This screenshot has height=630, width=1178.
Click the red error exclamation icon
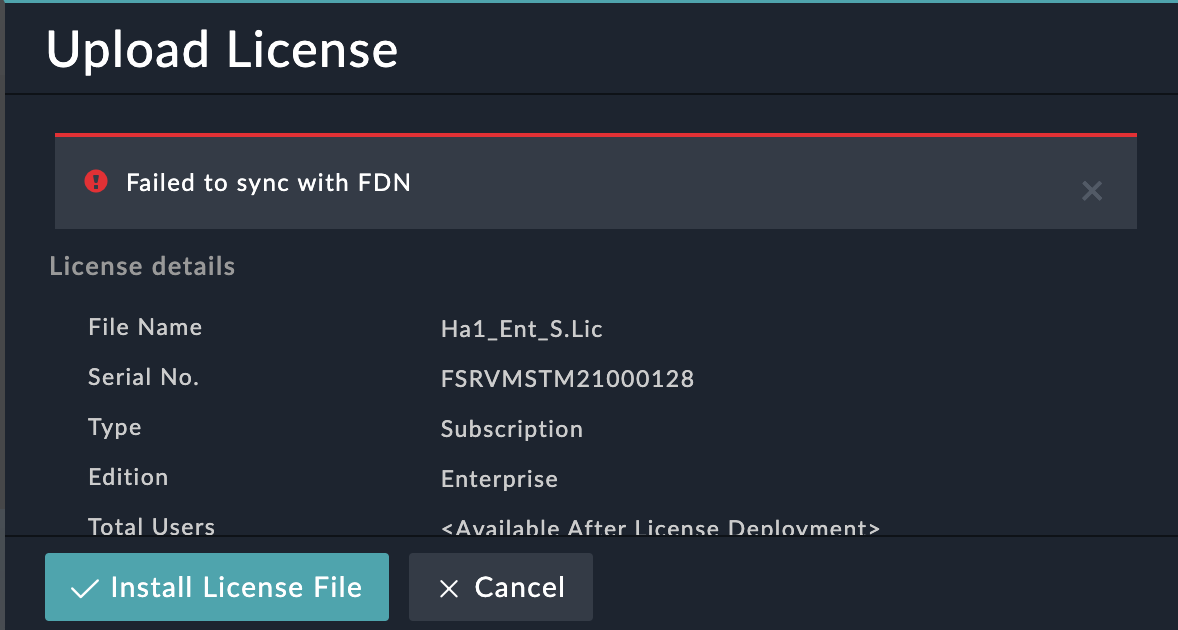click(x=96, y=182)
